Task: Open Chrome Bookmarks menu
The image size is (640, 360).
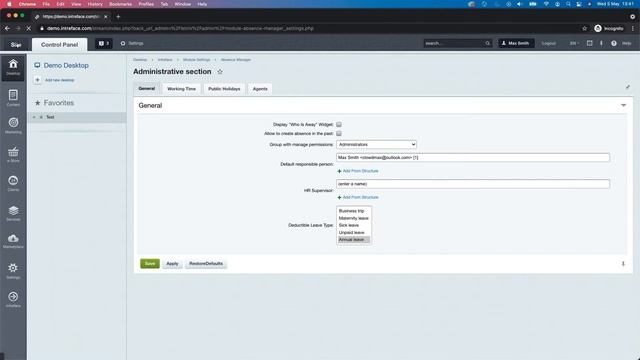Action: (120, 4)
